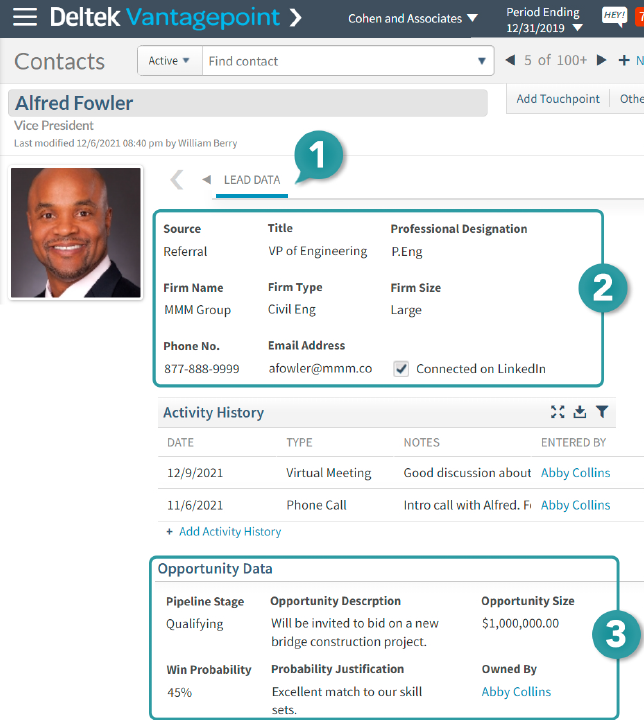Image resolution: width=644 pixels, height=720 pixels.
Task: Expand the Find contact dropdown arrow
Action: tap(482, 61)
